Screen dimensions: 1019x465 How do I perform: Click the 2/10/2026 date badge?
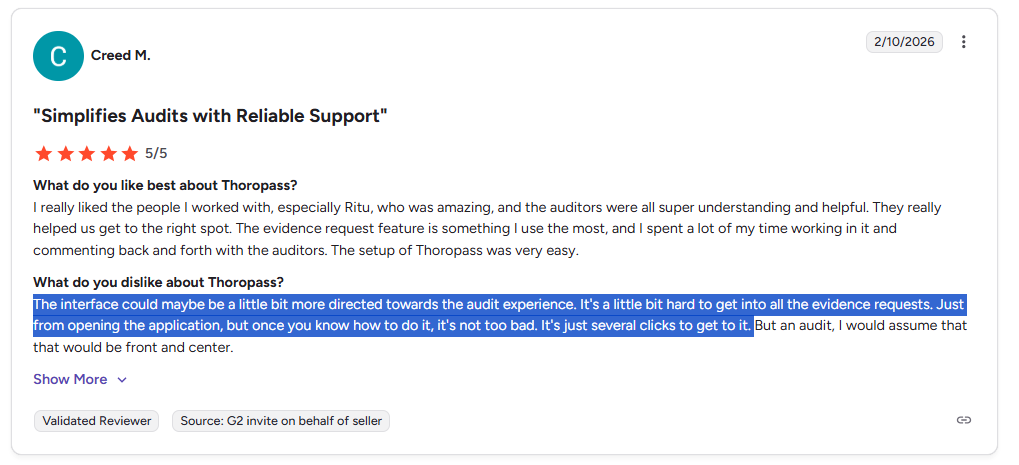point(904,42)
